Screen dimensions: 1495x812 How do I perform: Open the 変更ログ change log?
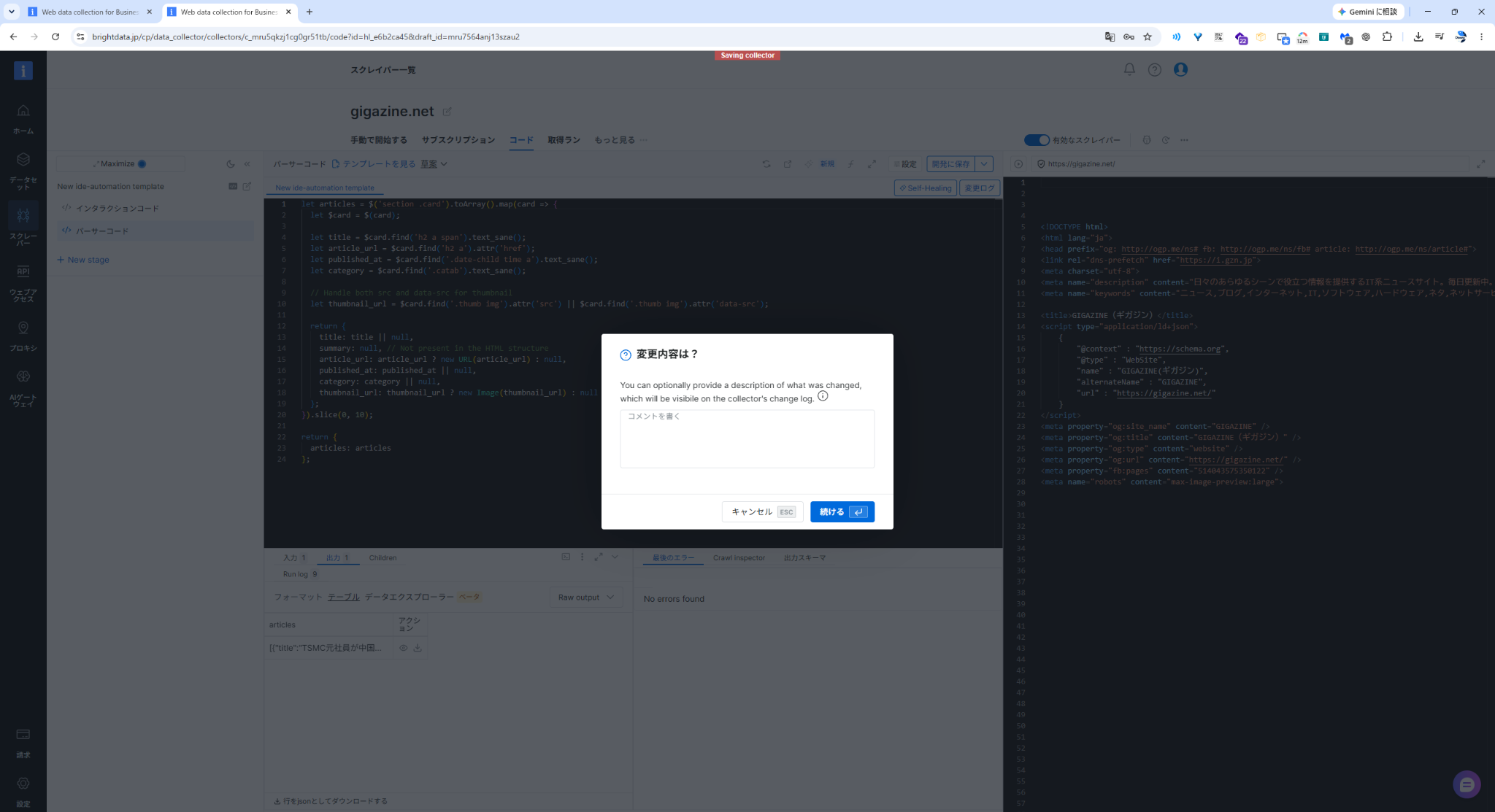(x=979, y=188)
